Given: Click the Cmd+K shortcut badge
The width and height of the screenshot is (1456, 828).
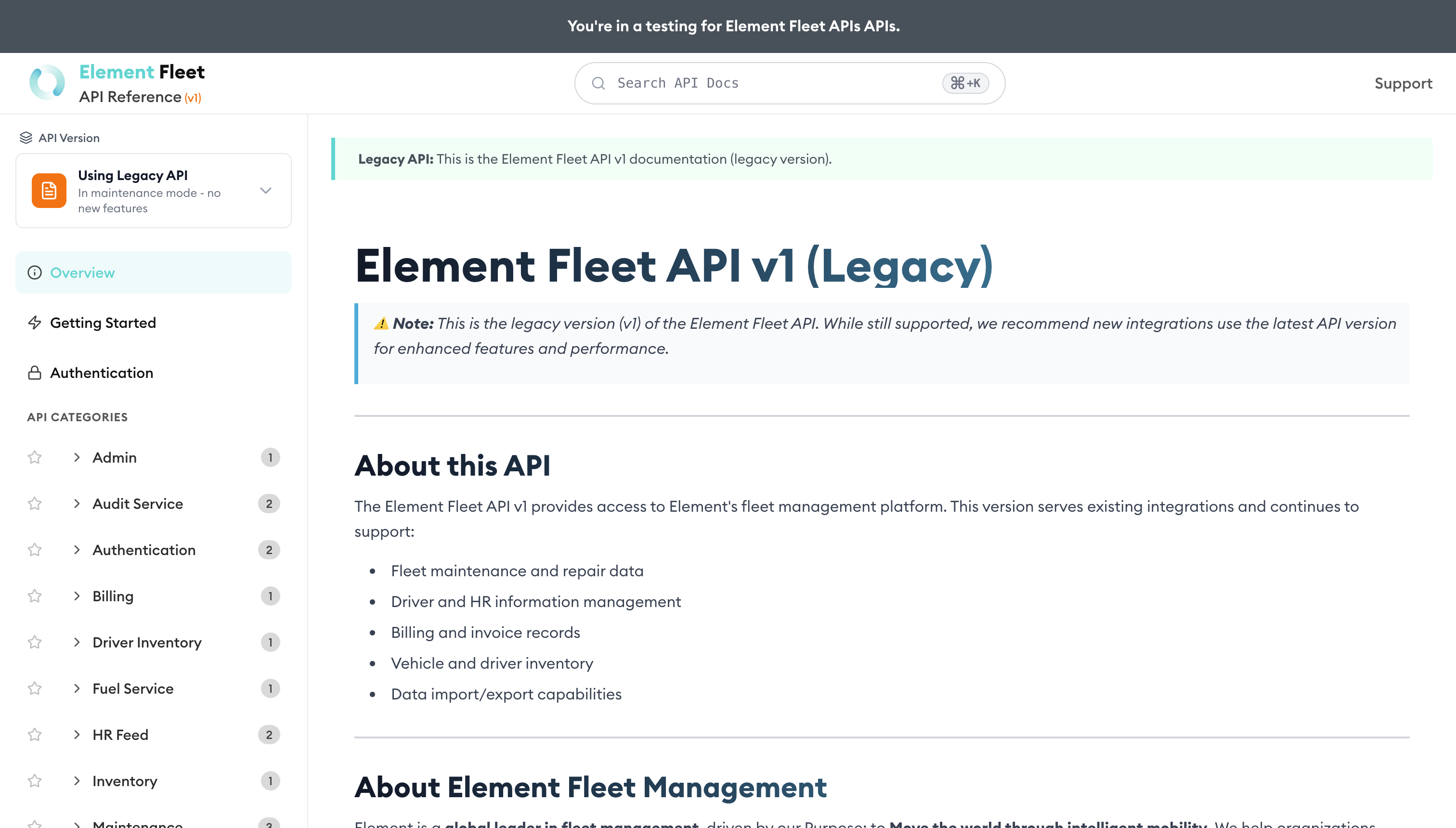Looking at the screenshot, I should tap(965, 84).
